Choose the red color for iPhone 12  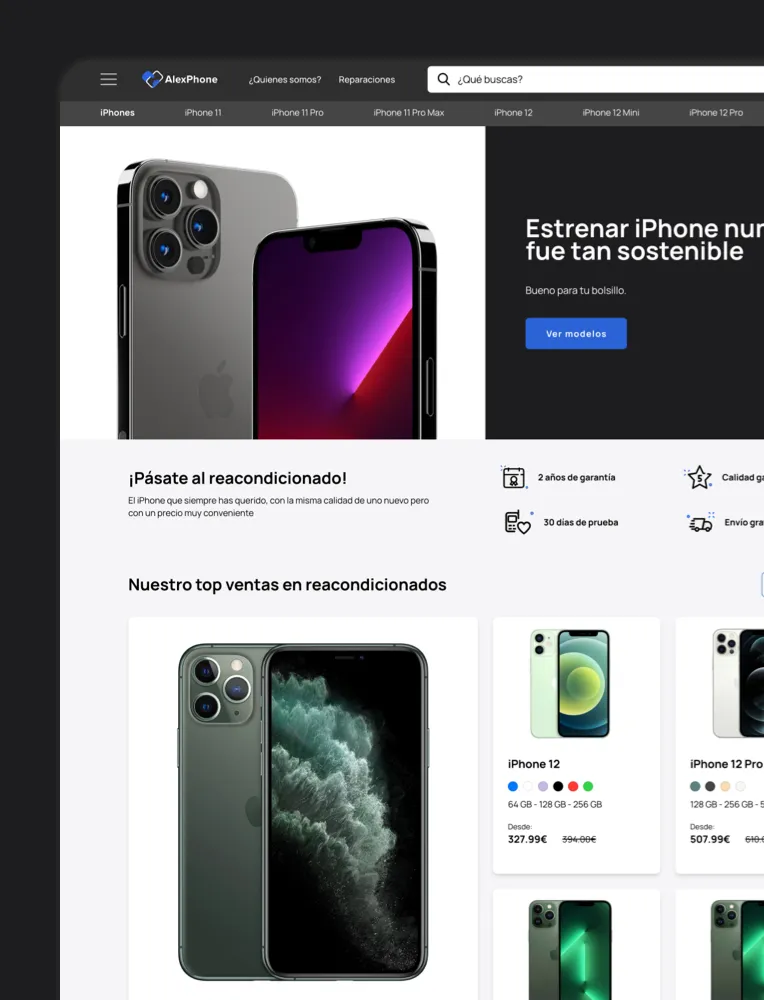point(573,786)
